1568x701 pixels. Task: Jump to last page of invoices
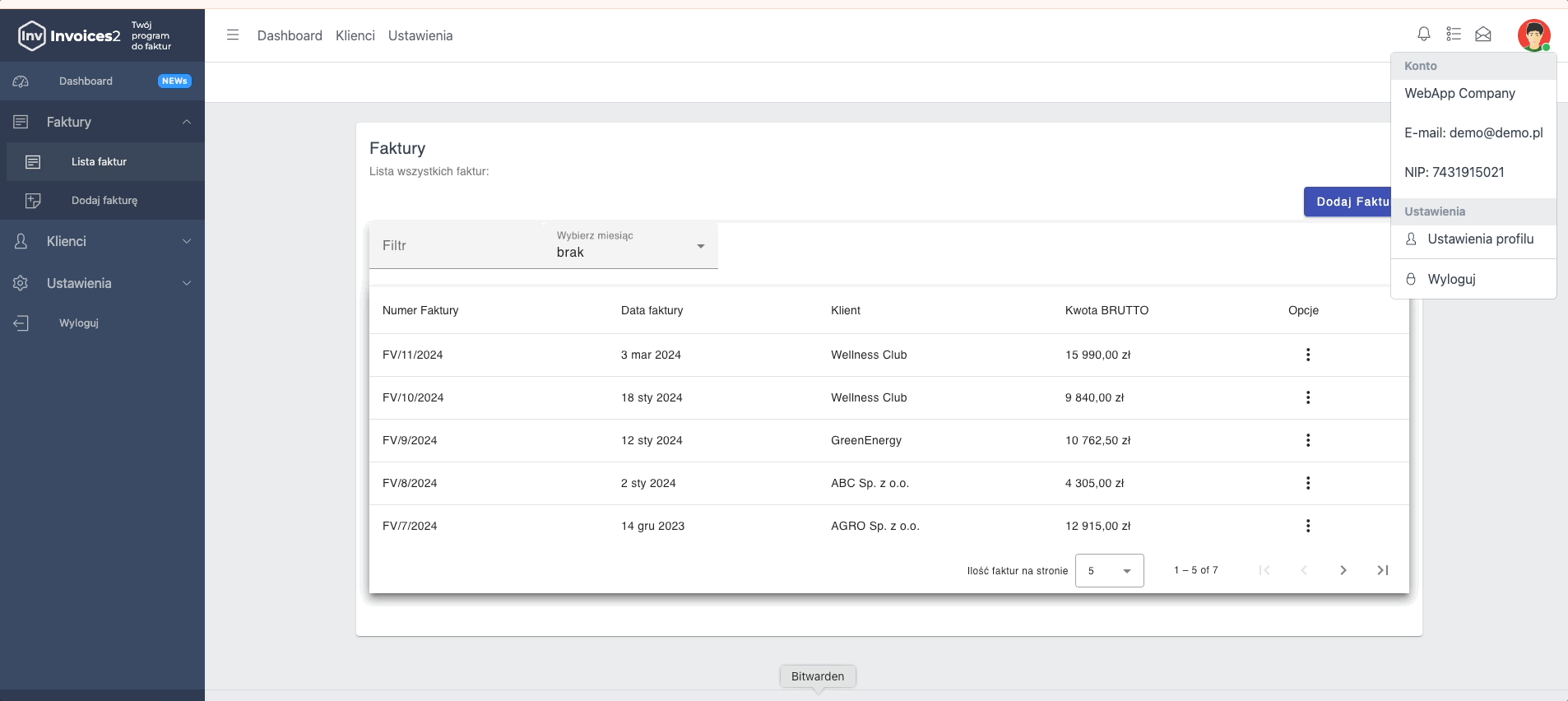pyautogui.click(x=1383, y=570)
